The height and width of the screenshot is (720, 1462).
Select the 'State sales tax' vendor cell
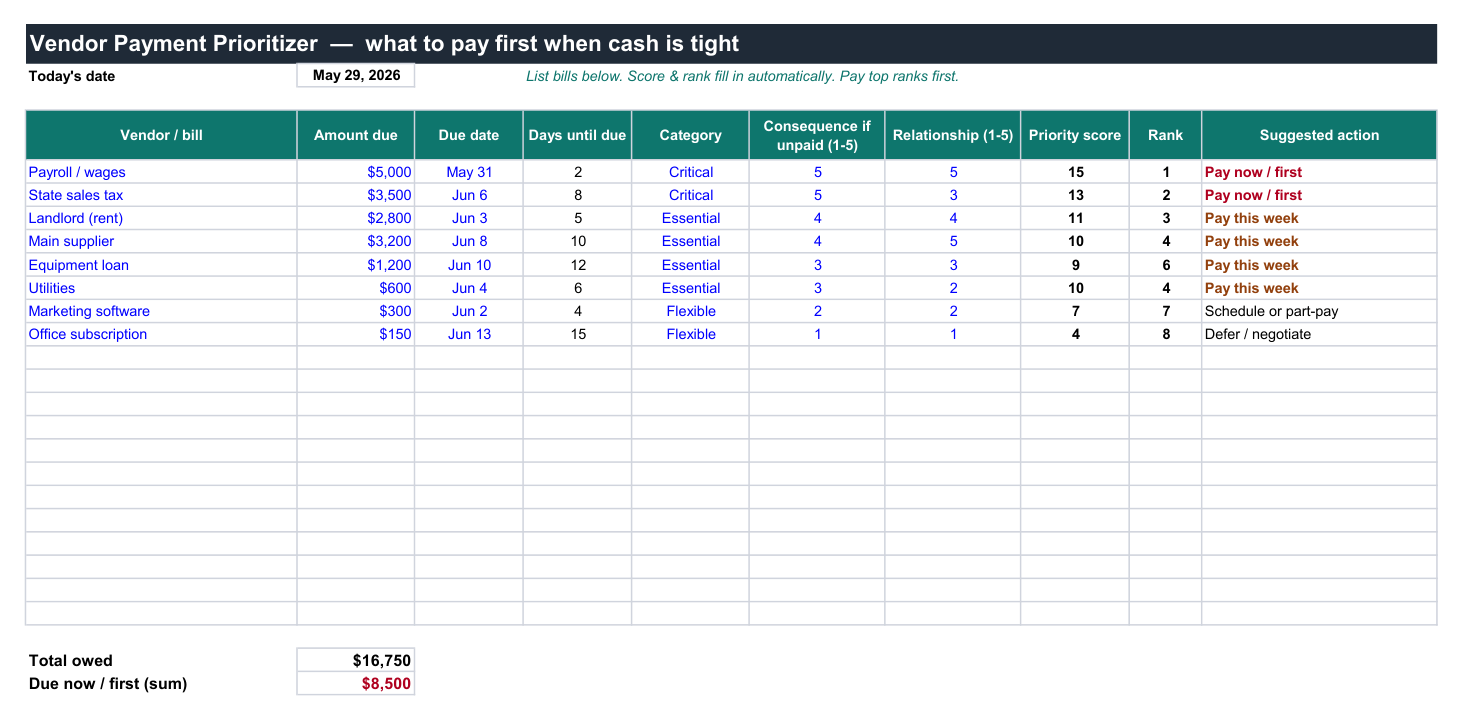tap(161, 195)
